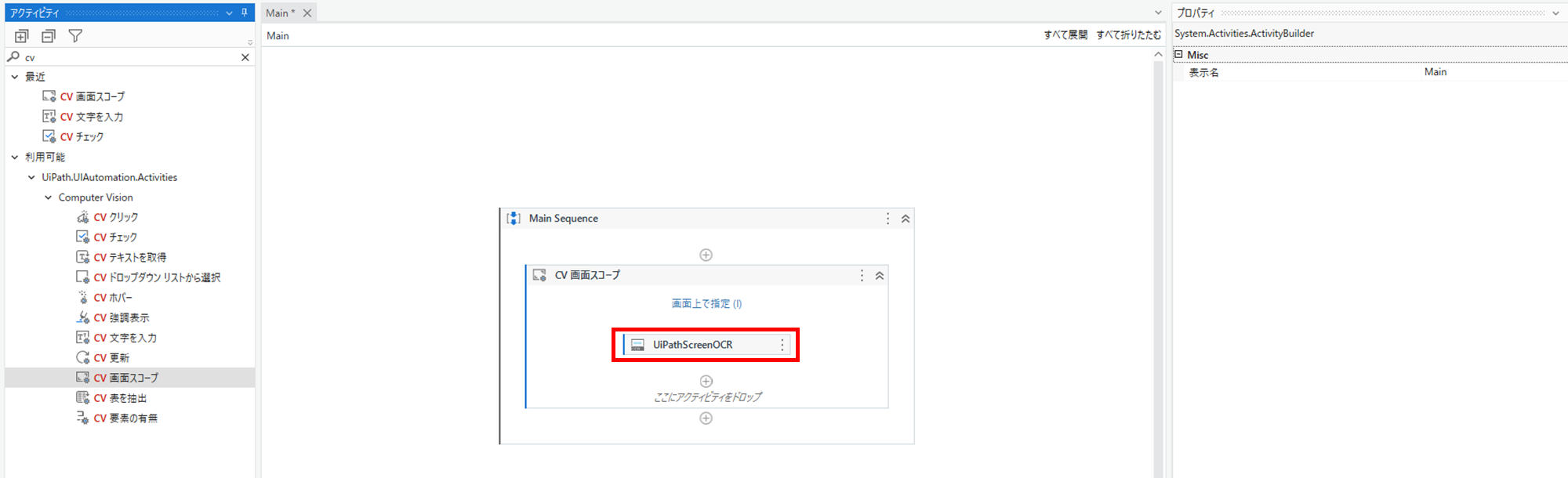The height and width of the screenshot is (478, 1568).
Task: Pin the Activities panel
Action: point(245,13)
